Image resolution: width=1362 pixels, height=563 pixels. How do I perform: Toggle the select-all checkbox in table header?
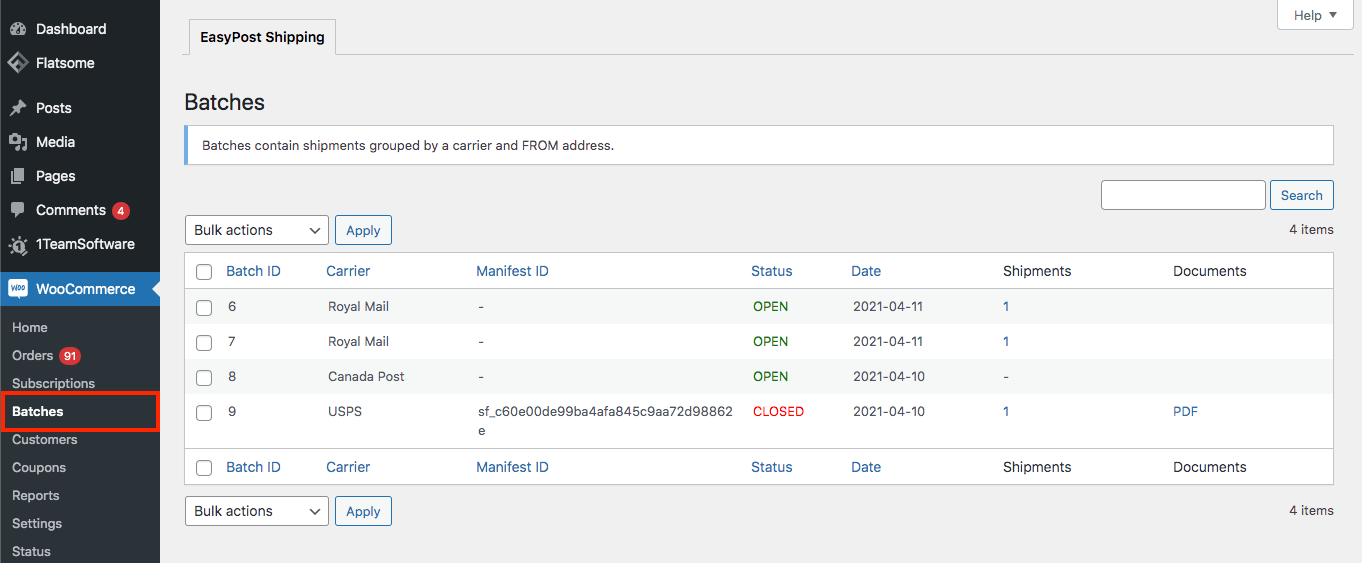(x=204, y=272)
